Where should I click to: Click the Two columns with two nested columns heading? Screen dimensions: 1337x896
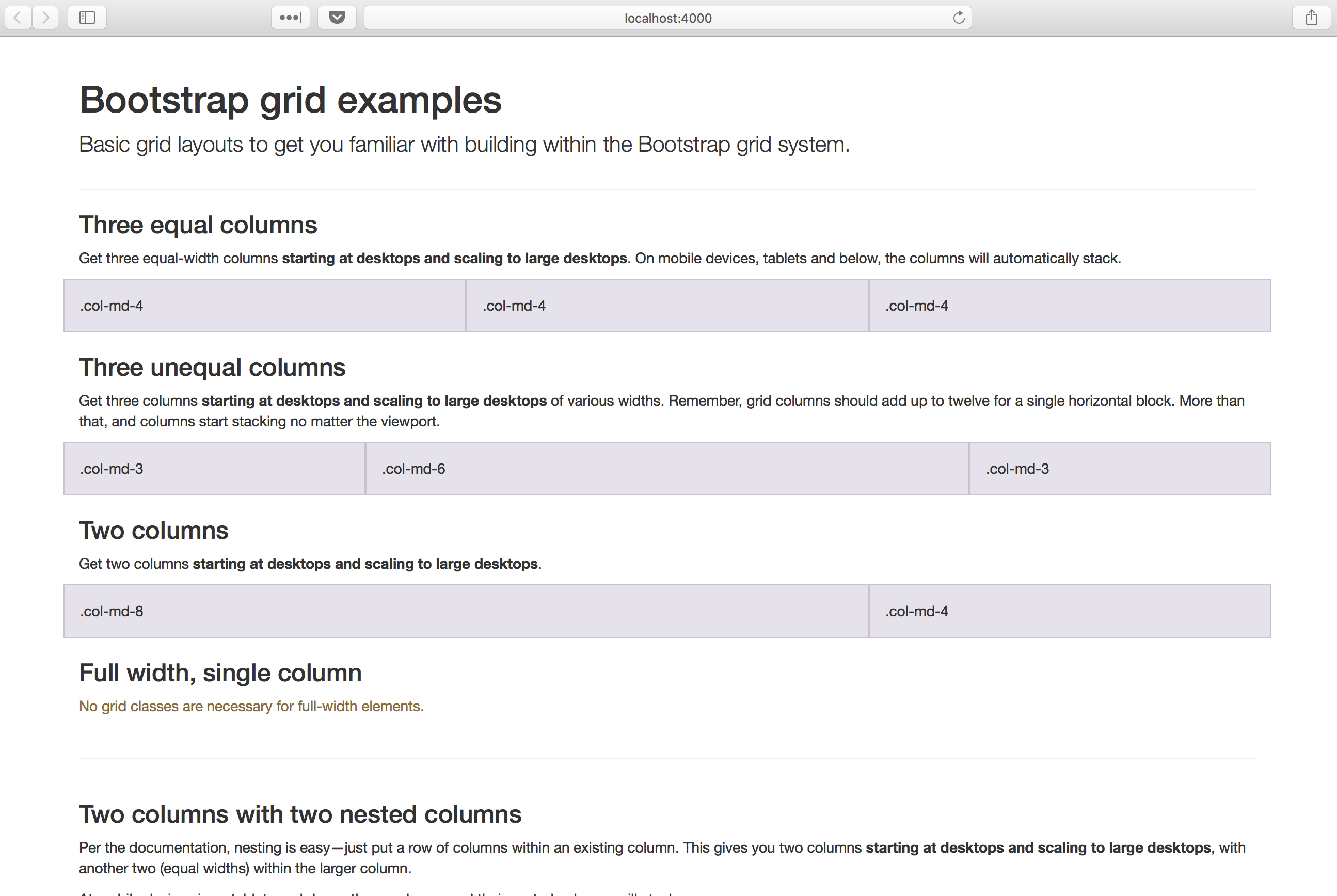click(x=300, y=814)
